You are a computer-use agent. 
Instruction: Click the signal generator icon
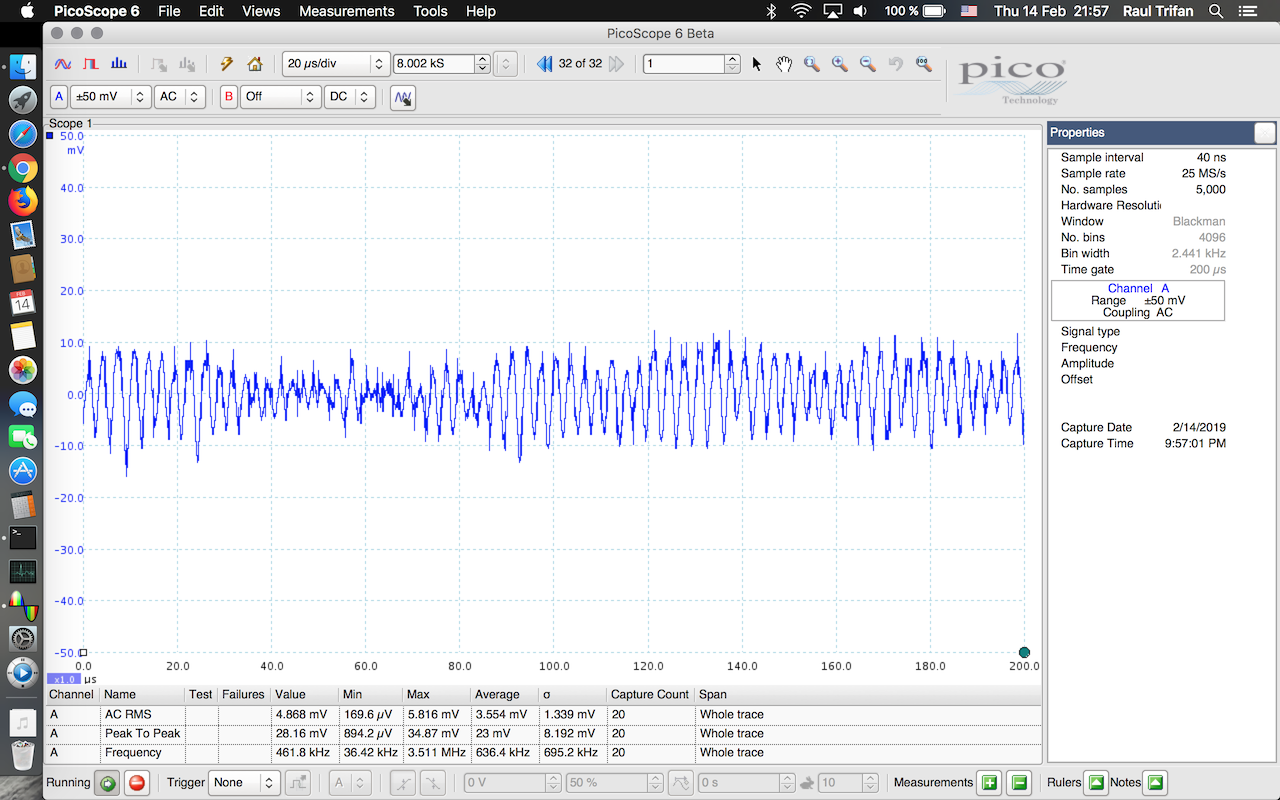coord(403,98)
